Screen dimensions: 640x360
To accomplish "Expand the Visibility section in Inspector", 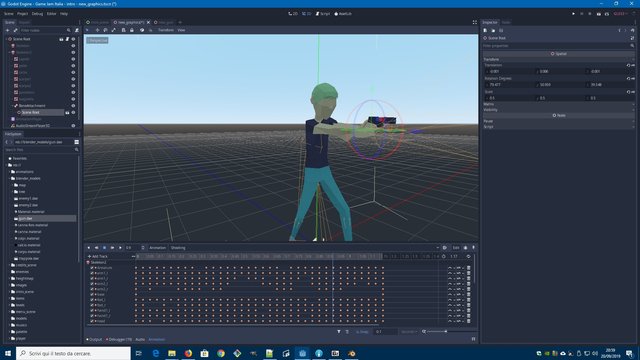I will (x=558, y=110).
